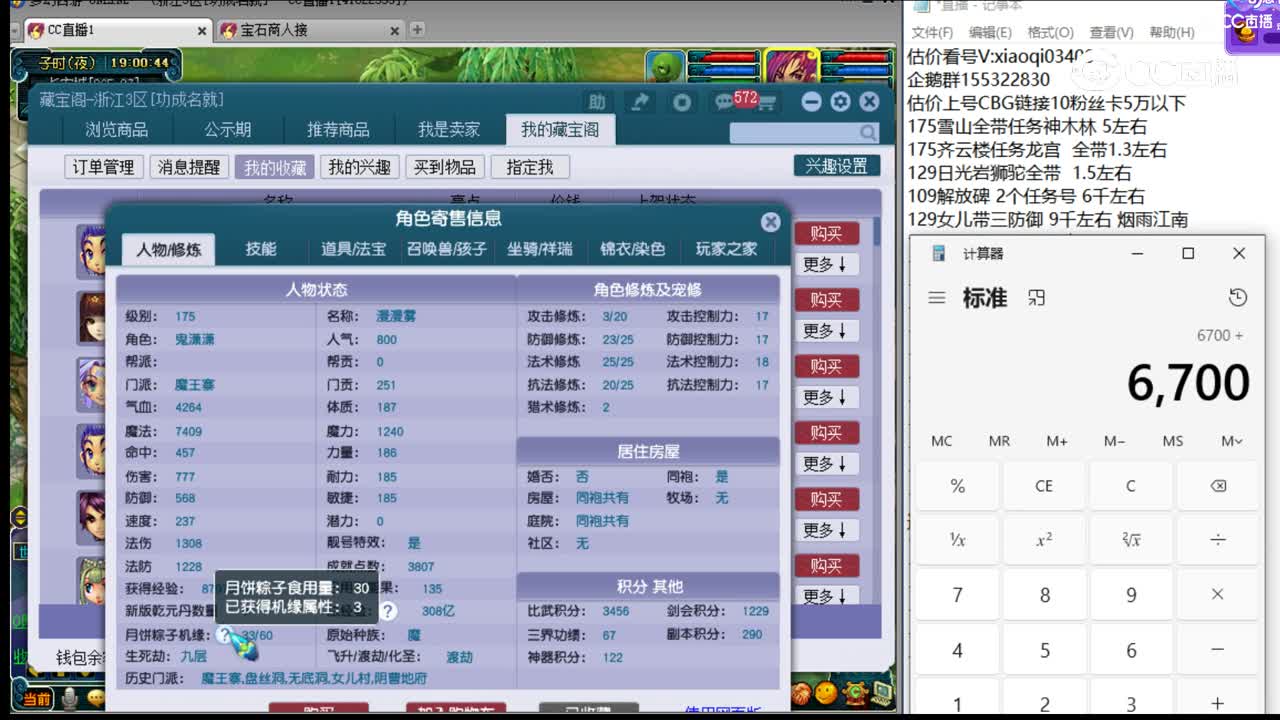Open the Notepad 帮助(H) menu
The width and height of the screenshot is (1280, 720).
[x=1172, y=32]
